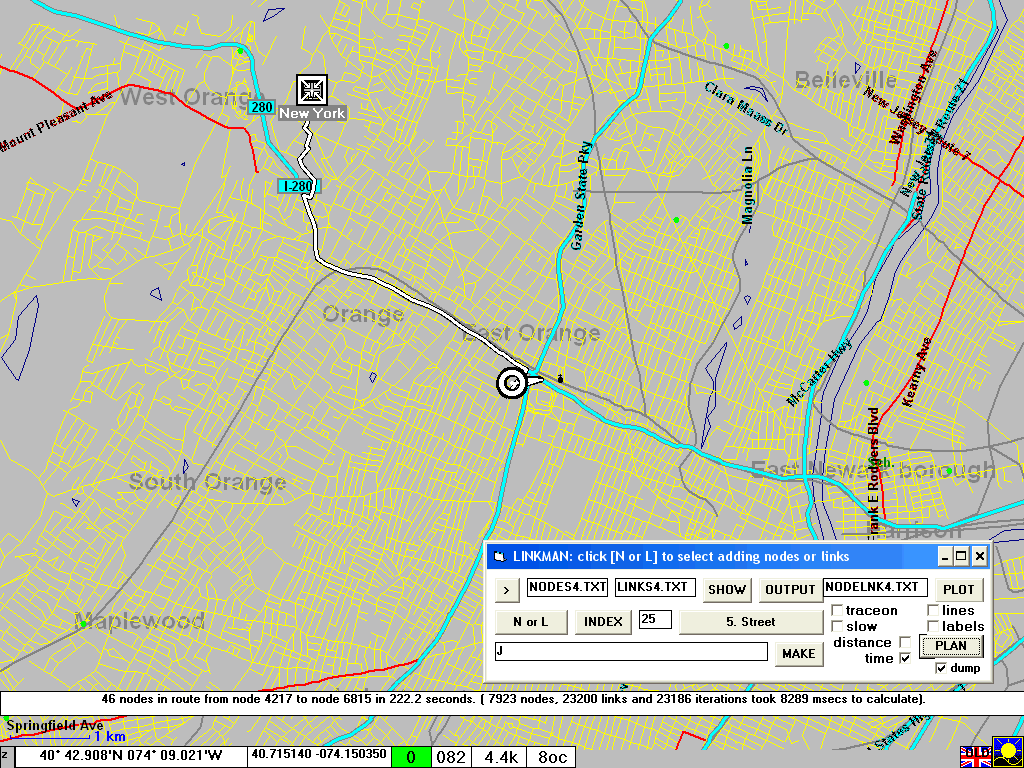Click the MAKE button
Screen dimensions: 1024x768
(x=799, y=653)
